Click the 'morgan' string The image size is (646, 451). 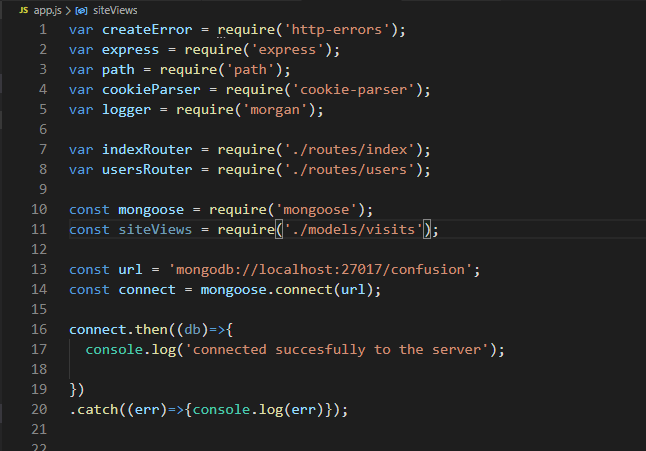(x=275, y=110)
